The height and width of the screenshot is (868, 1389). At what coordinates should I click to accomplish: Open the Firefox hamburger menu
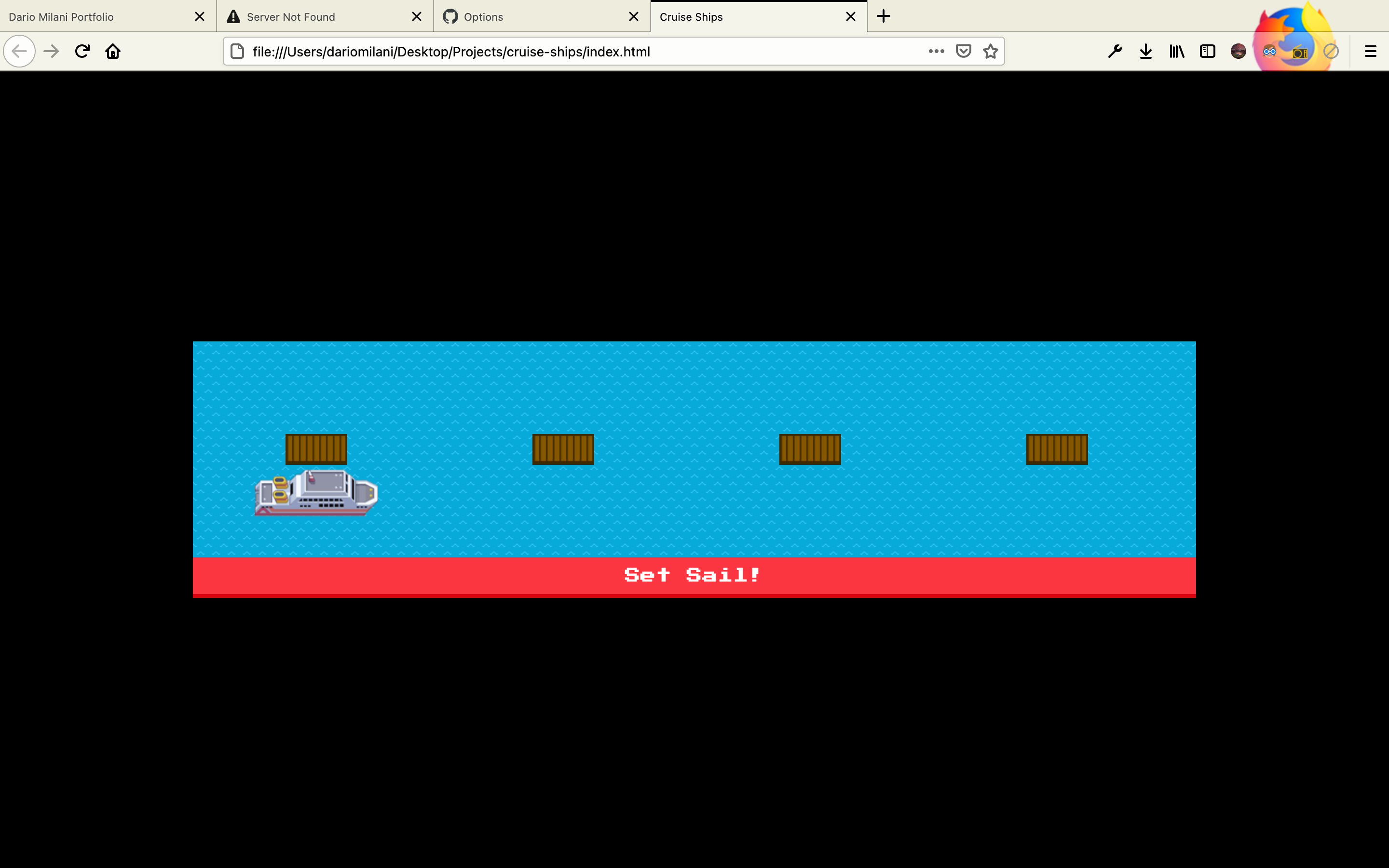click(x=1371, y=51)
